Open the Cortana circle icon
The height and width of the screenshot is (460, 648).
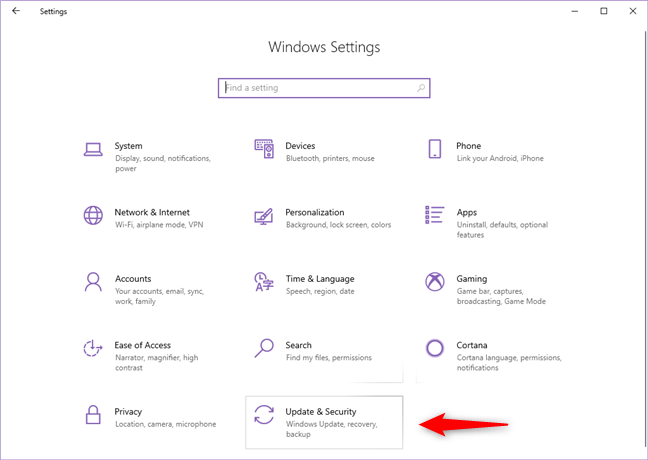(435, 348)
